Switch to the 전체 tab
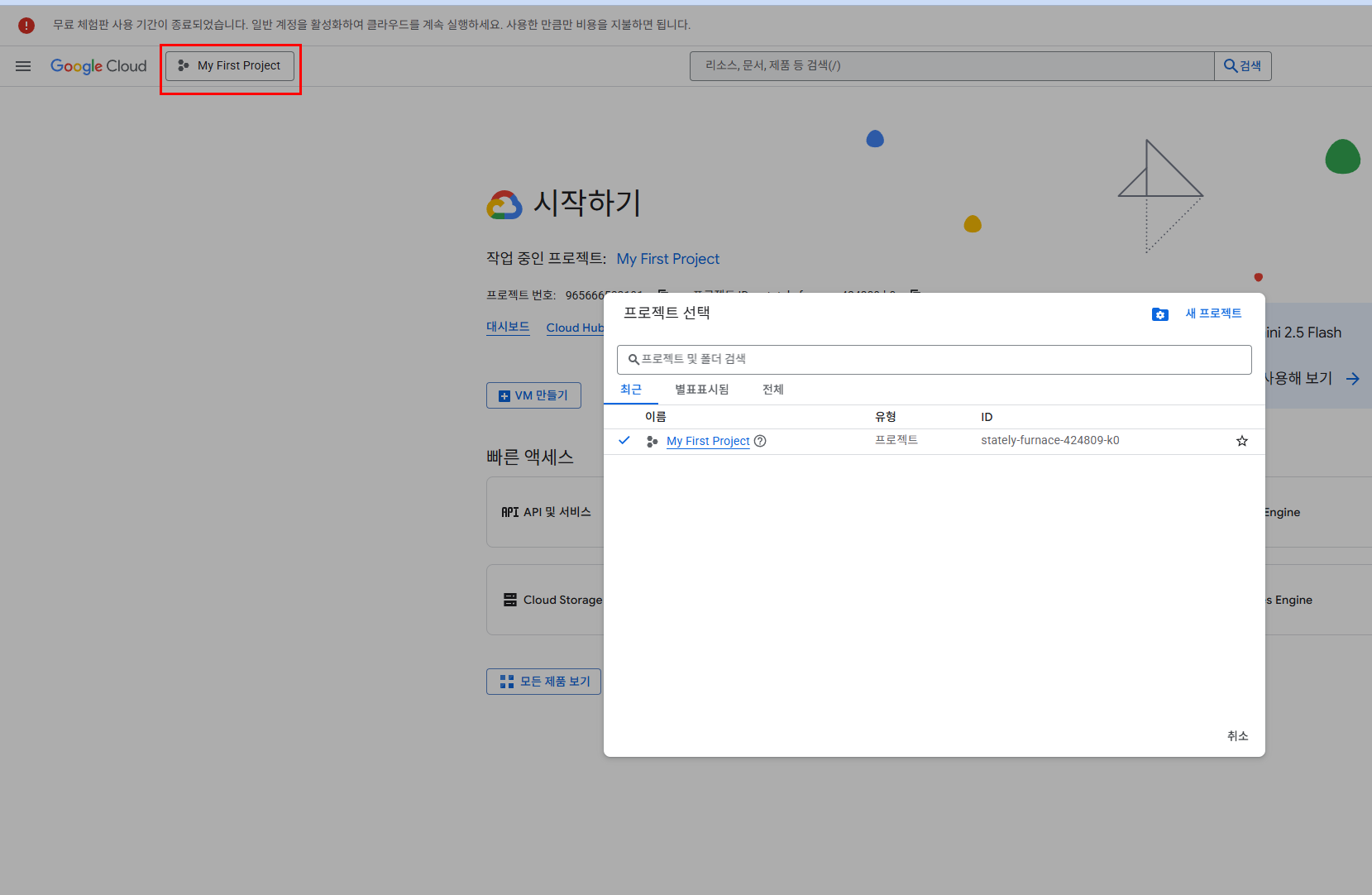This screenshot has height=895, width=1372. click(773, 390)
